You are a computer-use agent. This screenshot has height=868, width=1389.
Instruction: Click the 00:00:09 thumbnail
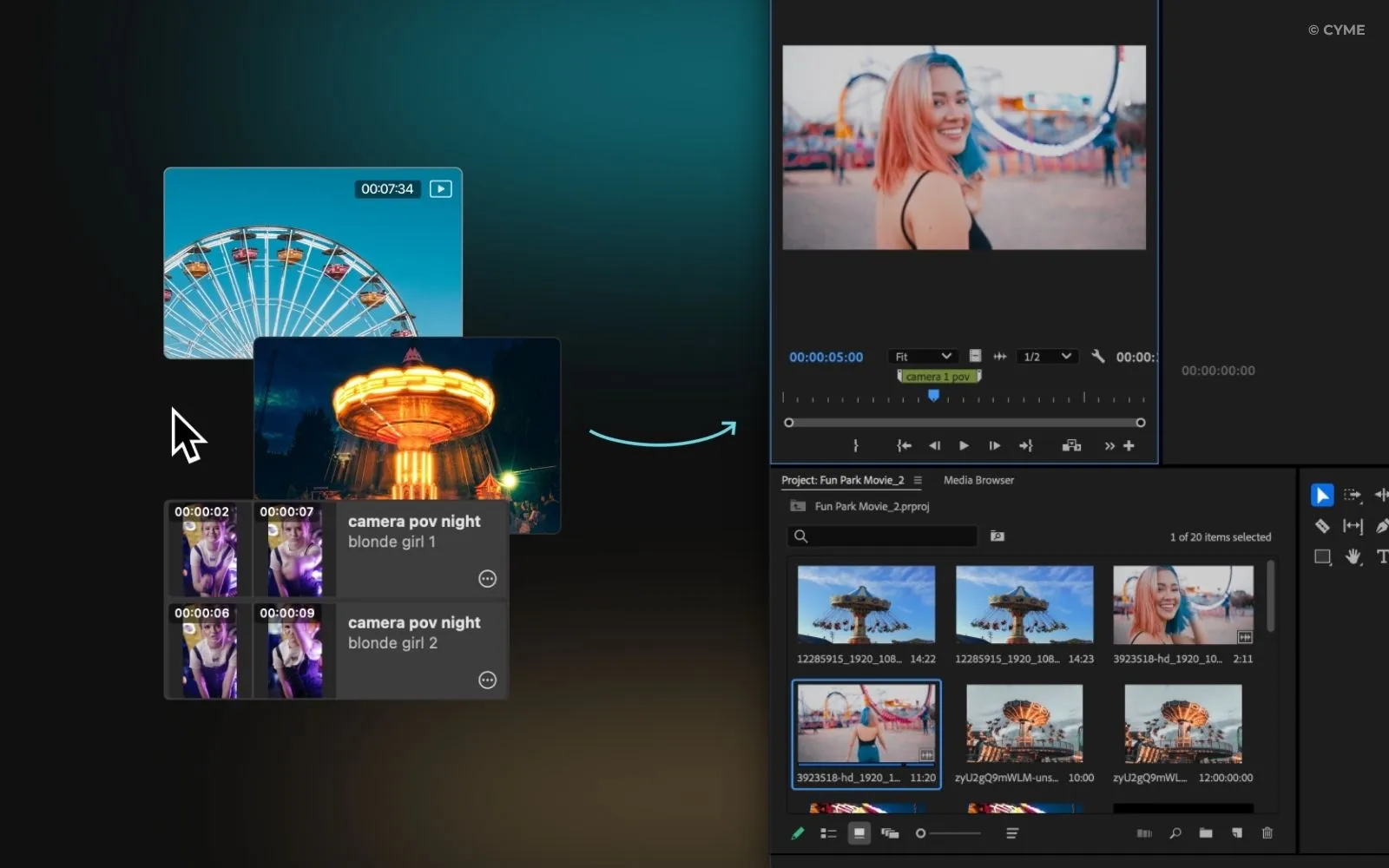(294, 651)
